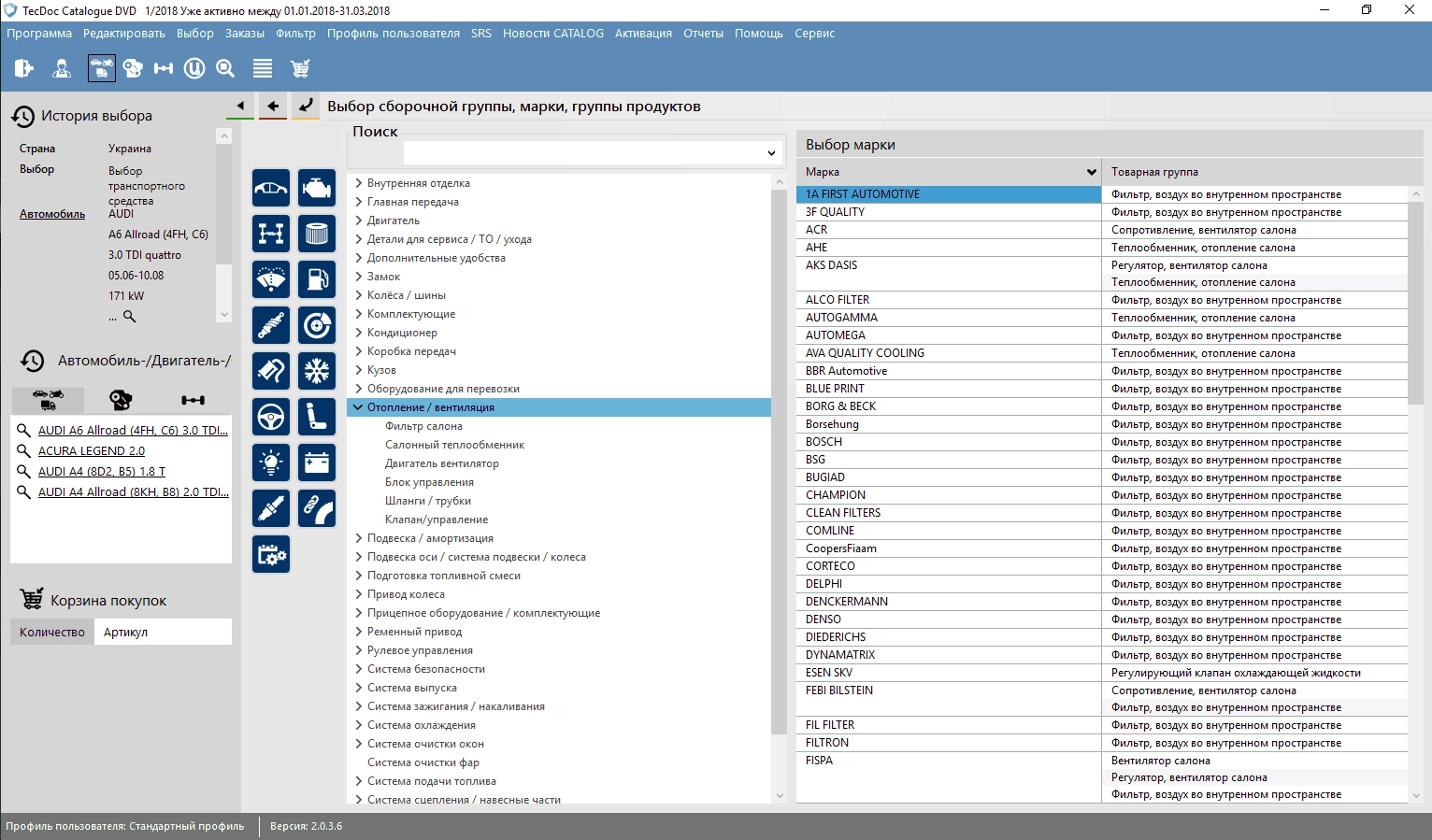Select the steering wheel category icon
The image size is (1432, 840).
271,417
